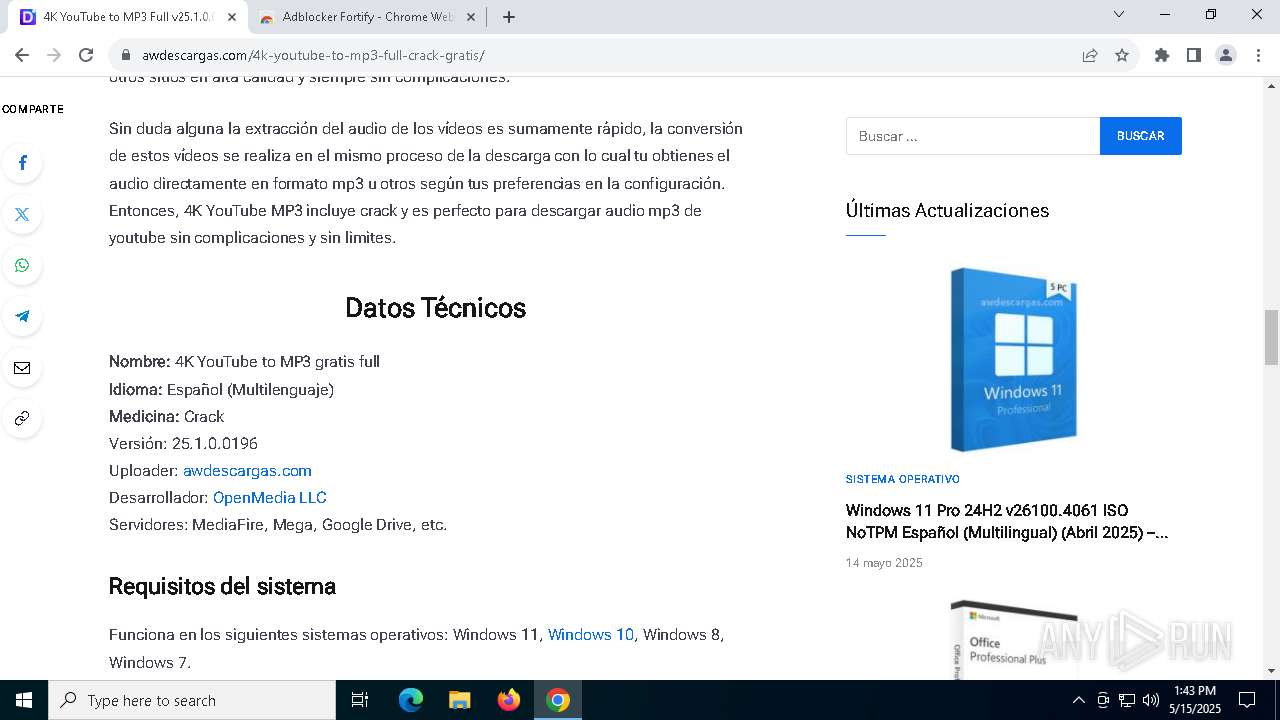Open the Windows Start menu
The height and width of the screenshot is (720, 1280).
pyautogui.click(x=24, y=700)
